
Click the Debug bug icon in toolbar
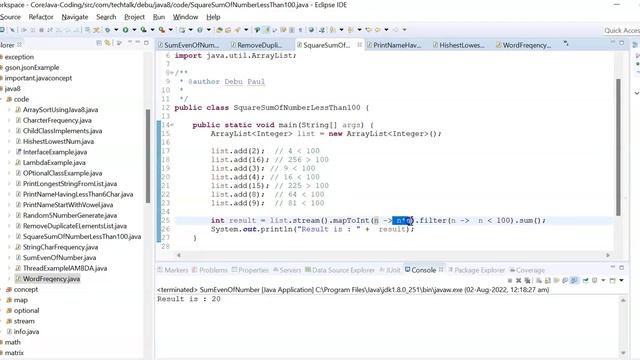[107, 30]
